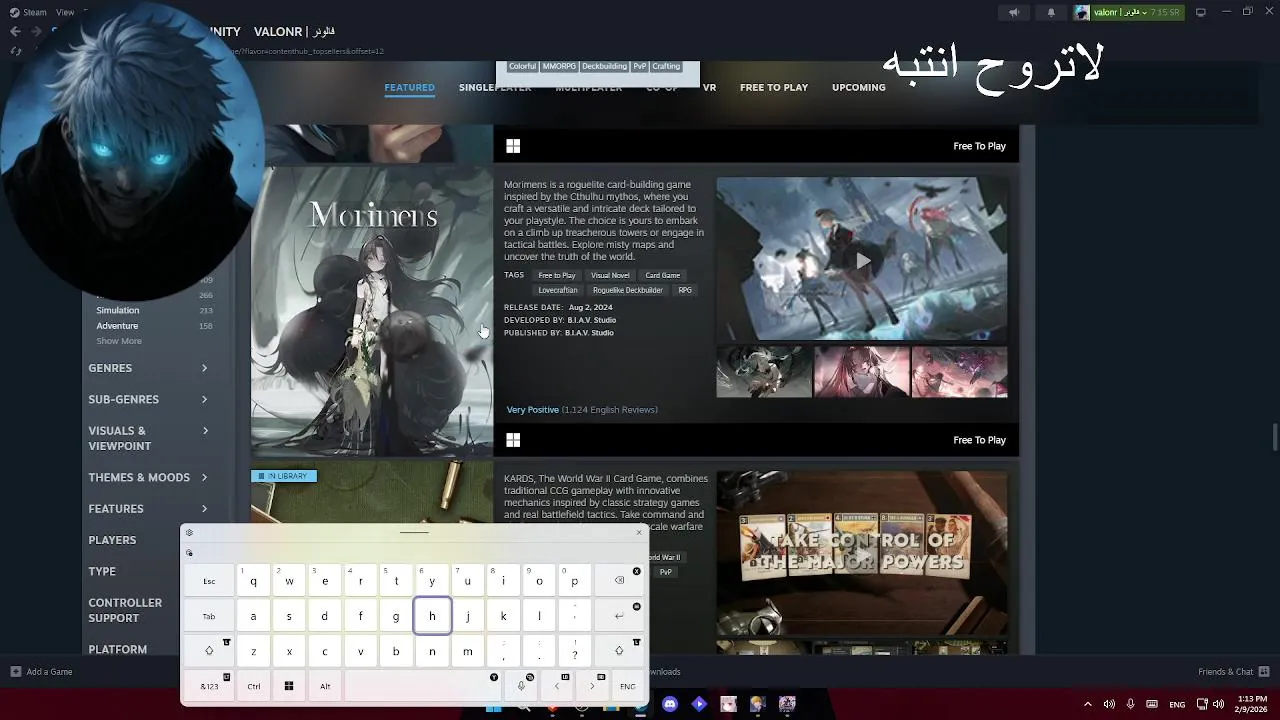Close the touch keyboard
The height and width of the screenshot is (720, 1280).
click(639, 532)
